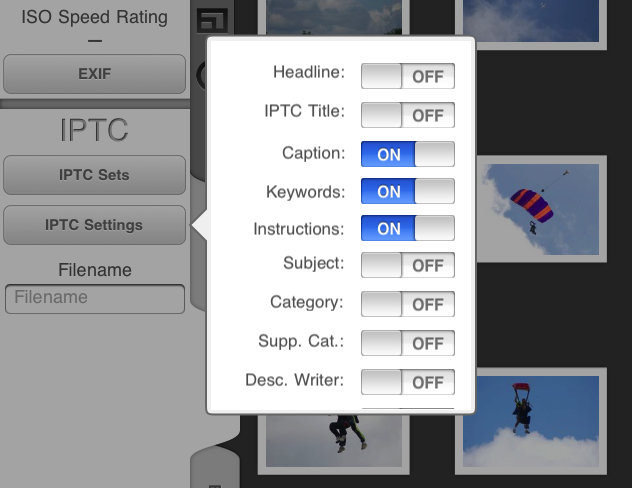Image resolution: width=632 pixels, height=488 pixels.
Task: Toggle the Desc. Writer switch on
Action: pyautogui.click(x=407, y=382)
